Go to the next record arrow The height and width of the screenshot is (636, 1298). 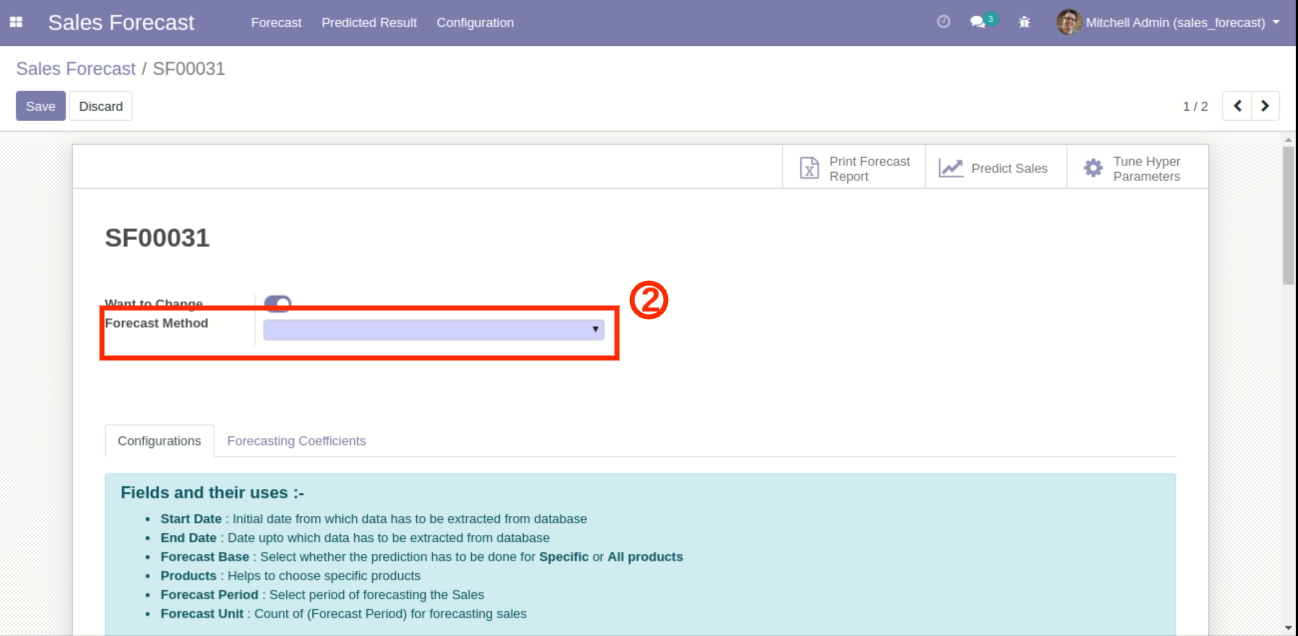[1266, 106]
